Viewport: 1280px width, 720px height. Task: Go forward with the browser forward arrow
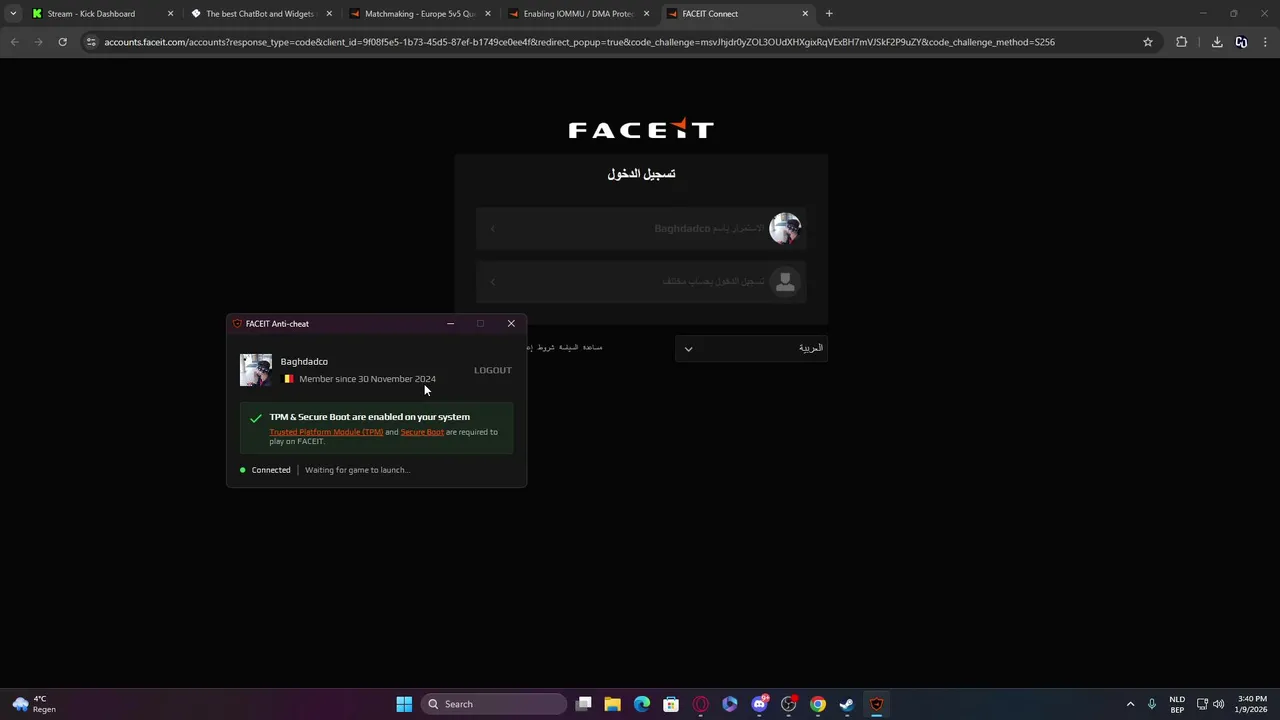(38, 42)
